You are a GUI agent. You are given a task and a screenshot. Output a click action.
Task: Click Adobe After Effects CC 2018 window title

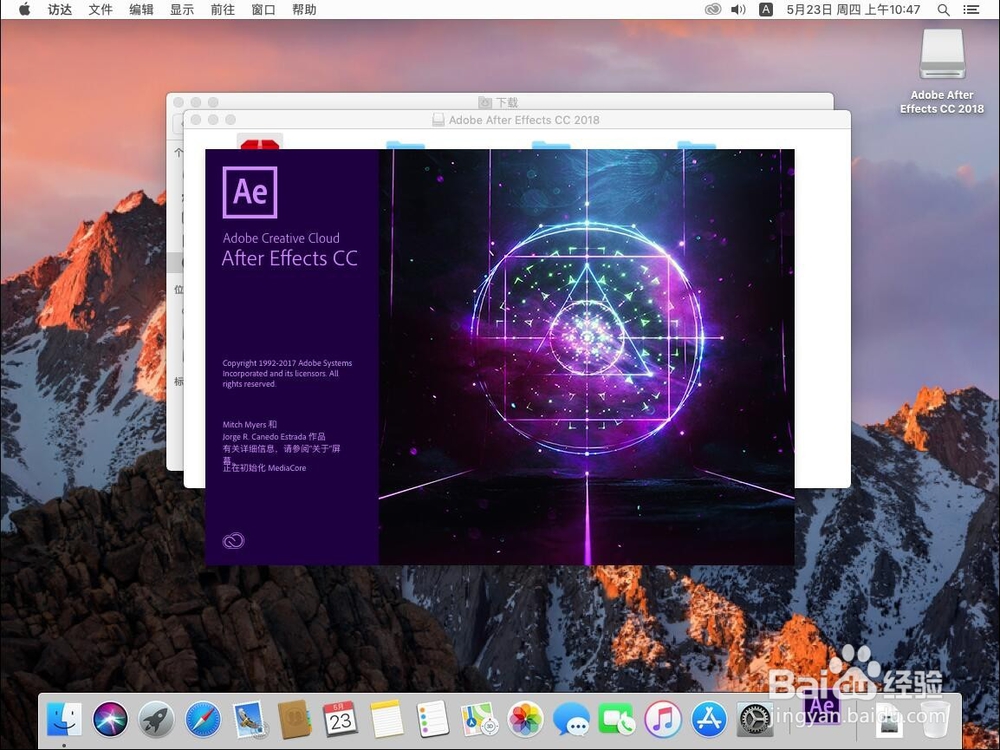point(517,120)
